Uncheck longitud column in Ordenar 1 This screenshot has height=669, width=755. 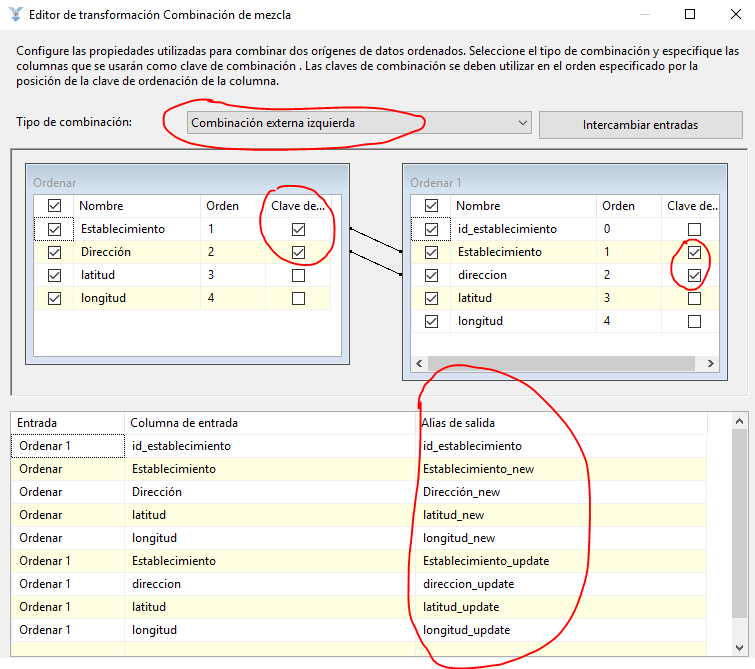click(431, 321)
